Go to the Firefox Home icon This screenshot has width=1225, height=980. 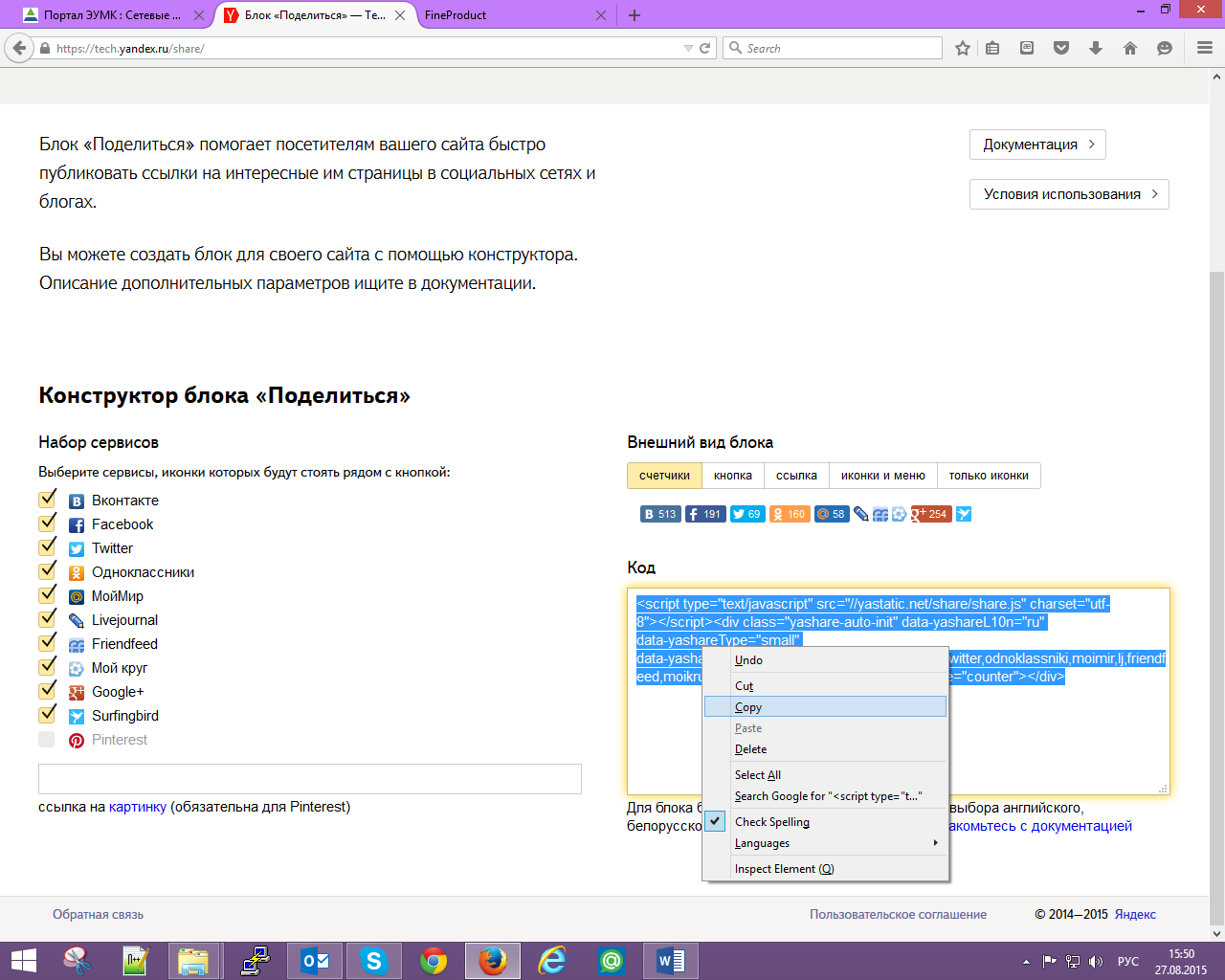[1130, 48]
